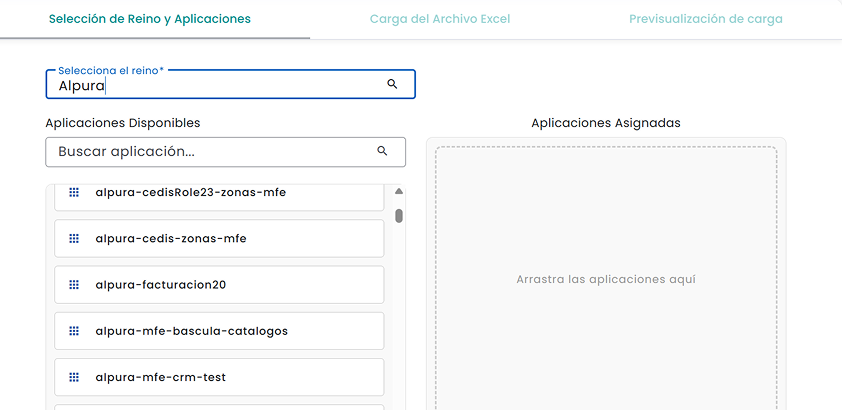Go to Previsualización de carga tab
Viewport: 842px width, 410px height.
(x=706, y=19)
